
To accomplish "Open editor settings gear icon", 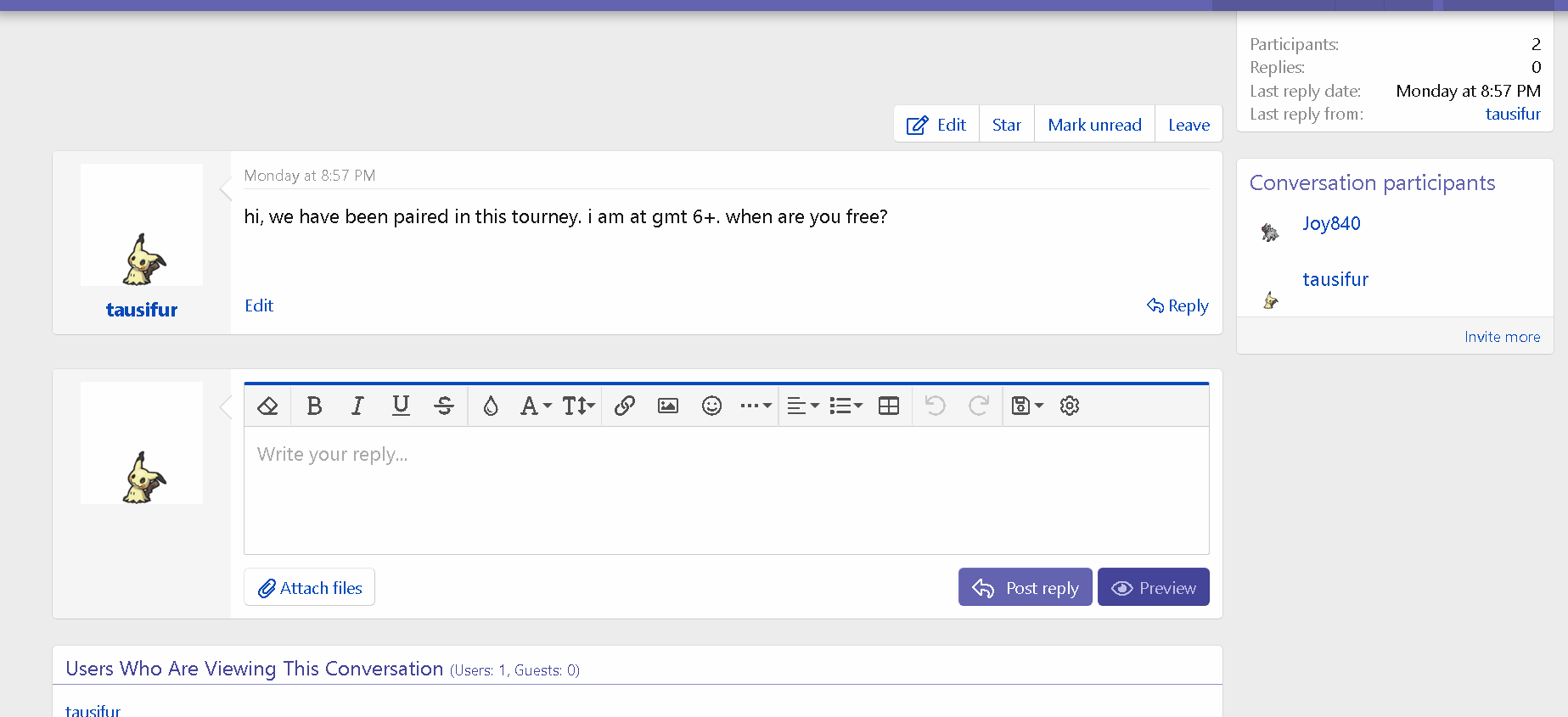I will click(x=1070, y=406).
